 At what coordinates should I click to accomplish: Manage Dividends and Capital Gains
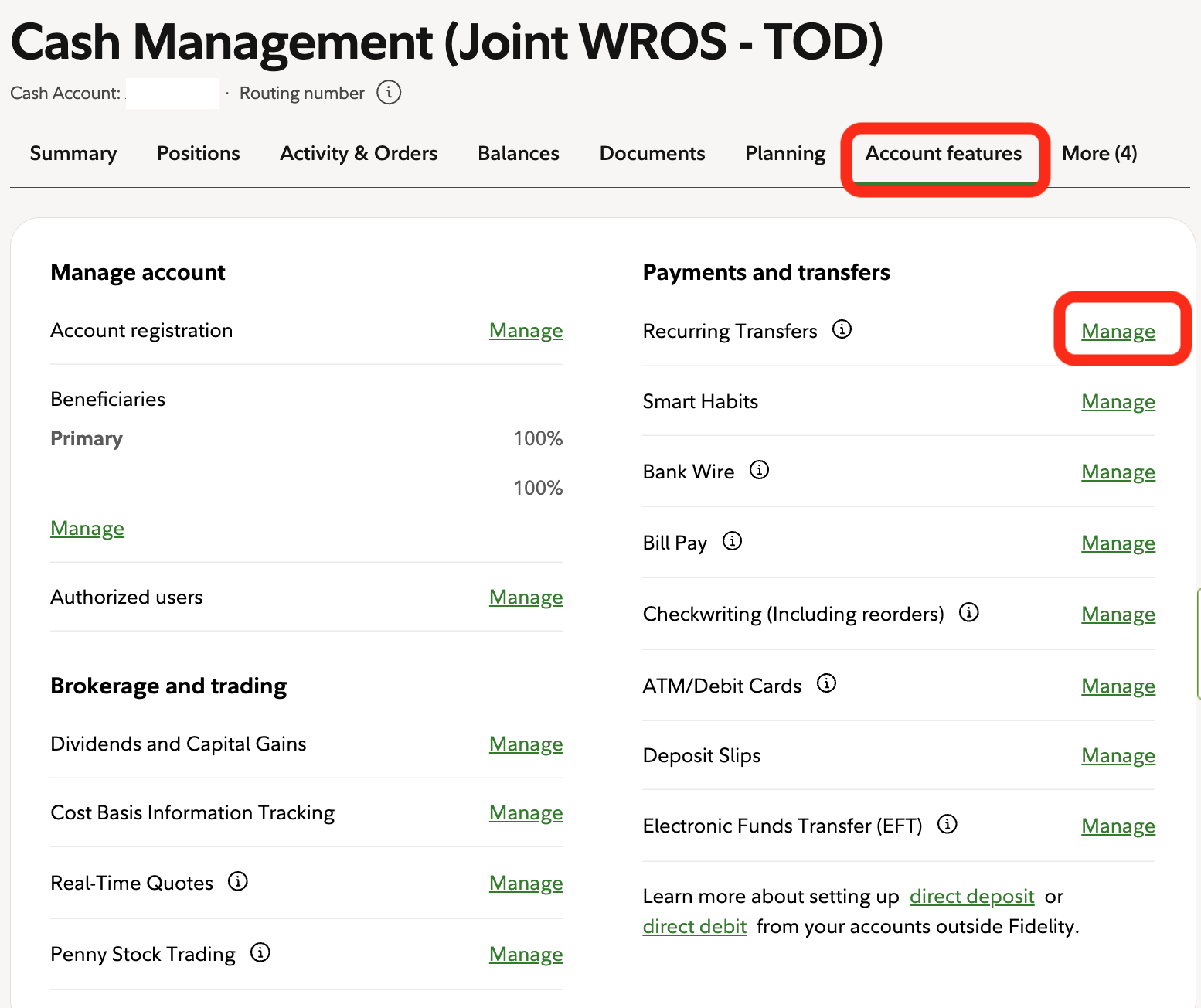click(x=526, y=744)
